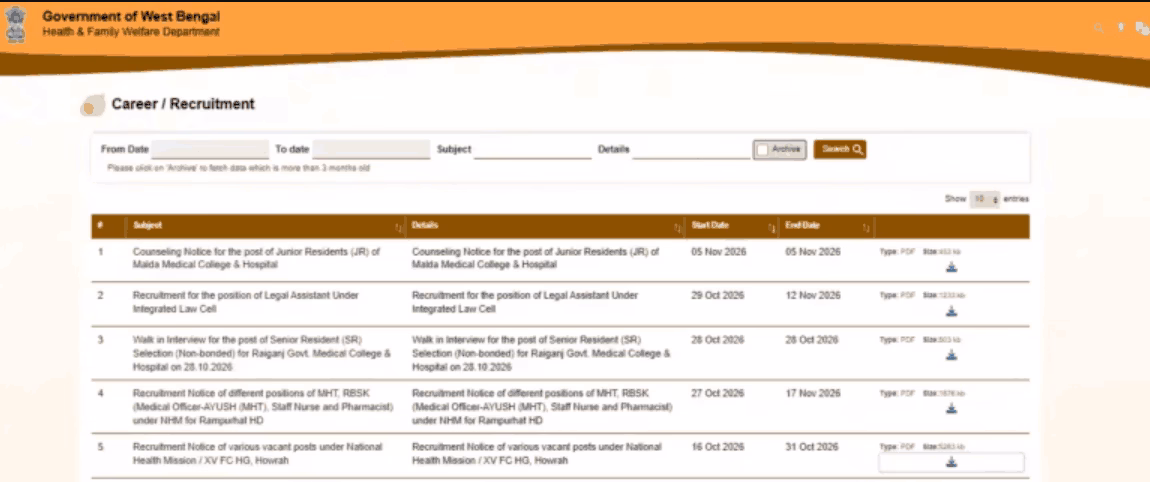Click the pin icon in the header
The image size is (1150, 482).
1121,27
